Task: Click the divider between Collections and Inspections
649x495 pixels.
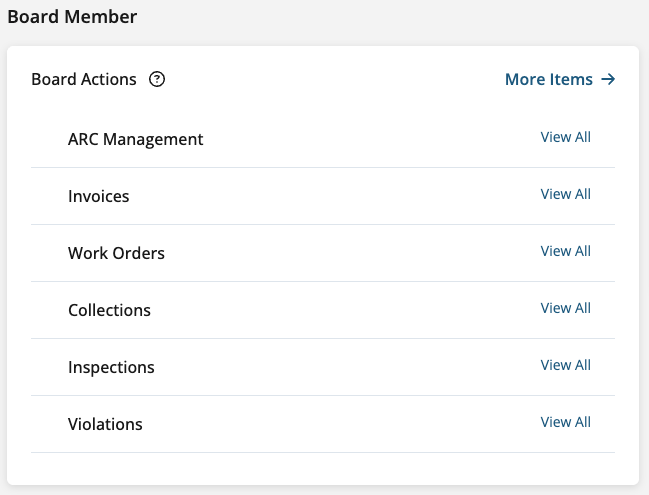Action: tap(323, 339)
